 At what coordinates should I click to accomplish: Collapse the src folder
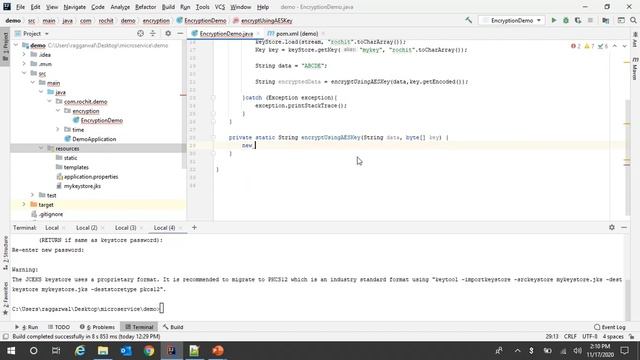pyautogui.click(x=24, y=73)
